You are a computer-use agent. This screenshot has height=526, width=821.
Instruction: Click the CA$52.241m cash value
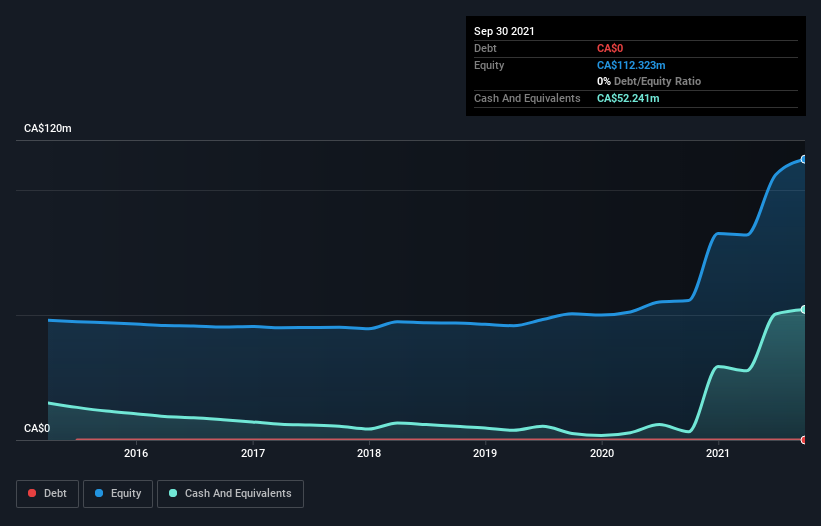coord(628,98)
